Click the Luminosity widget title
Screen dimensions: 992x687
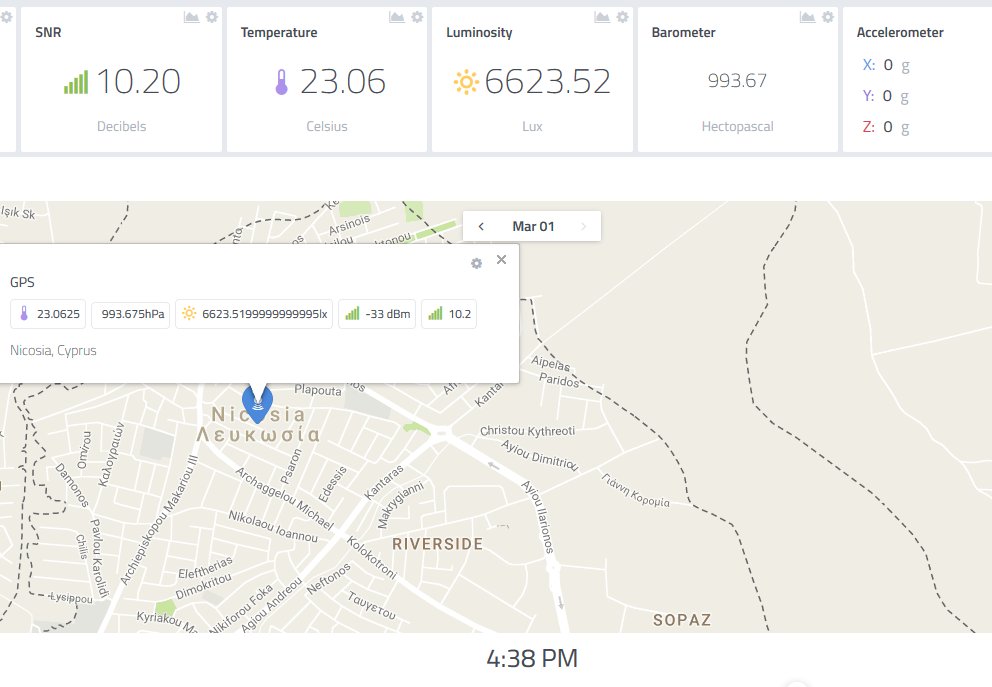coord(479,32)
